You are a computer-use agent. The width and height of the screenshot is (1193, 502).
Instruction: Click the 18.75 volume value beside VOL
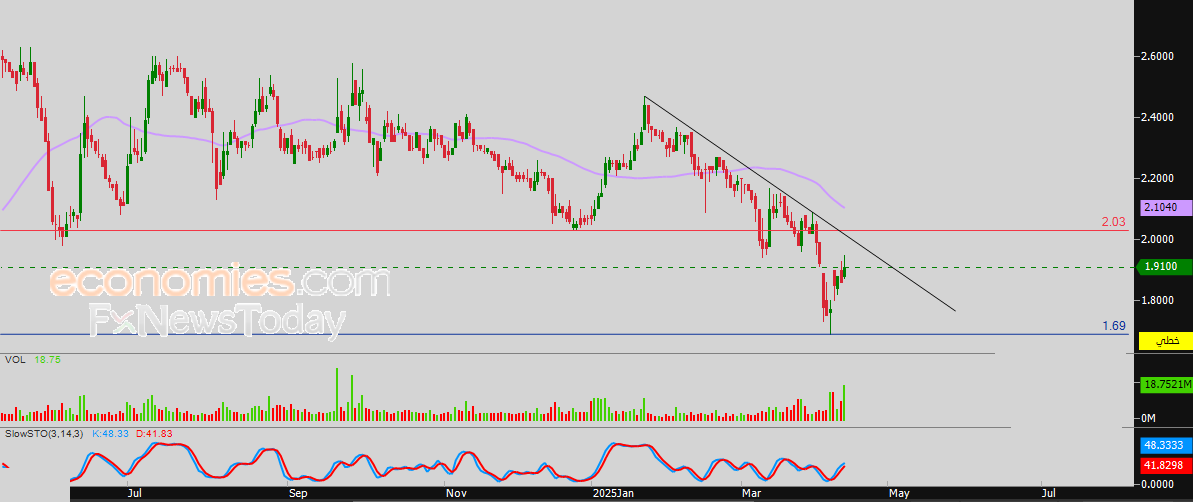point(46,360)
